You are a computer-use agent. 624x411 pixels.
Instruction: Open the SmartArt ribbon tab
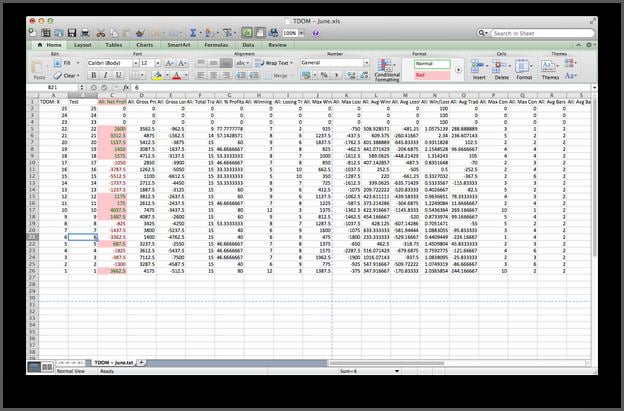tap(179, 45)
